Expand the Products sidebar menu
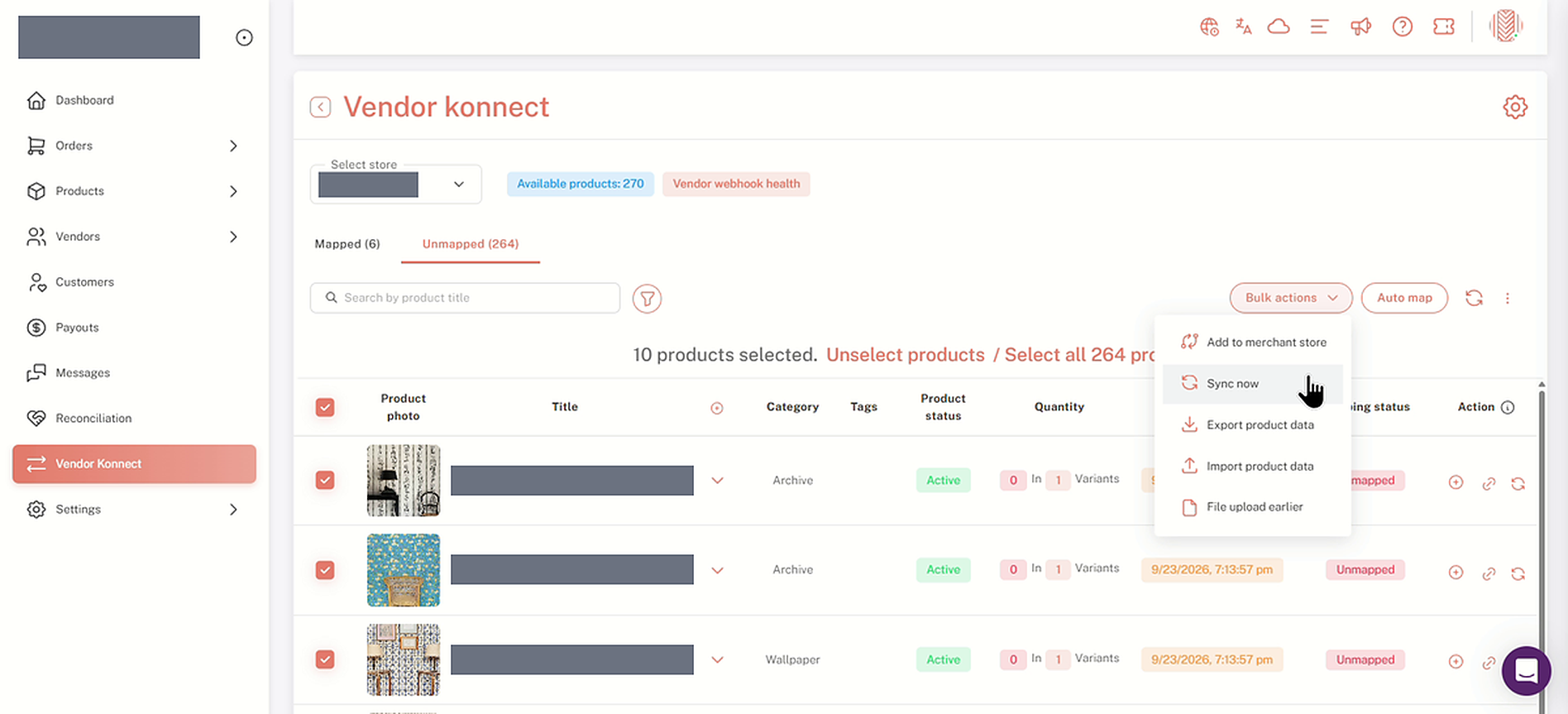This screenshot has height=714, width=1568. click(x=233, y=191)
